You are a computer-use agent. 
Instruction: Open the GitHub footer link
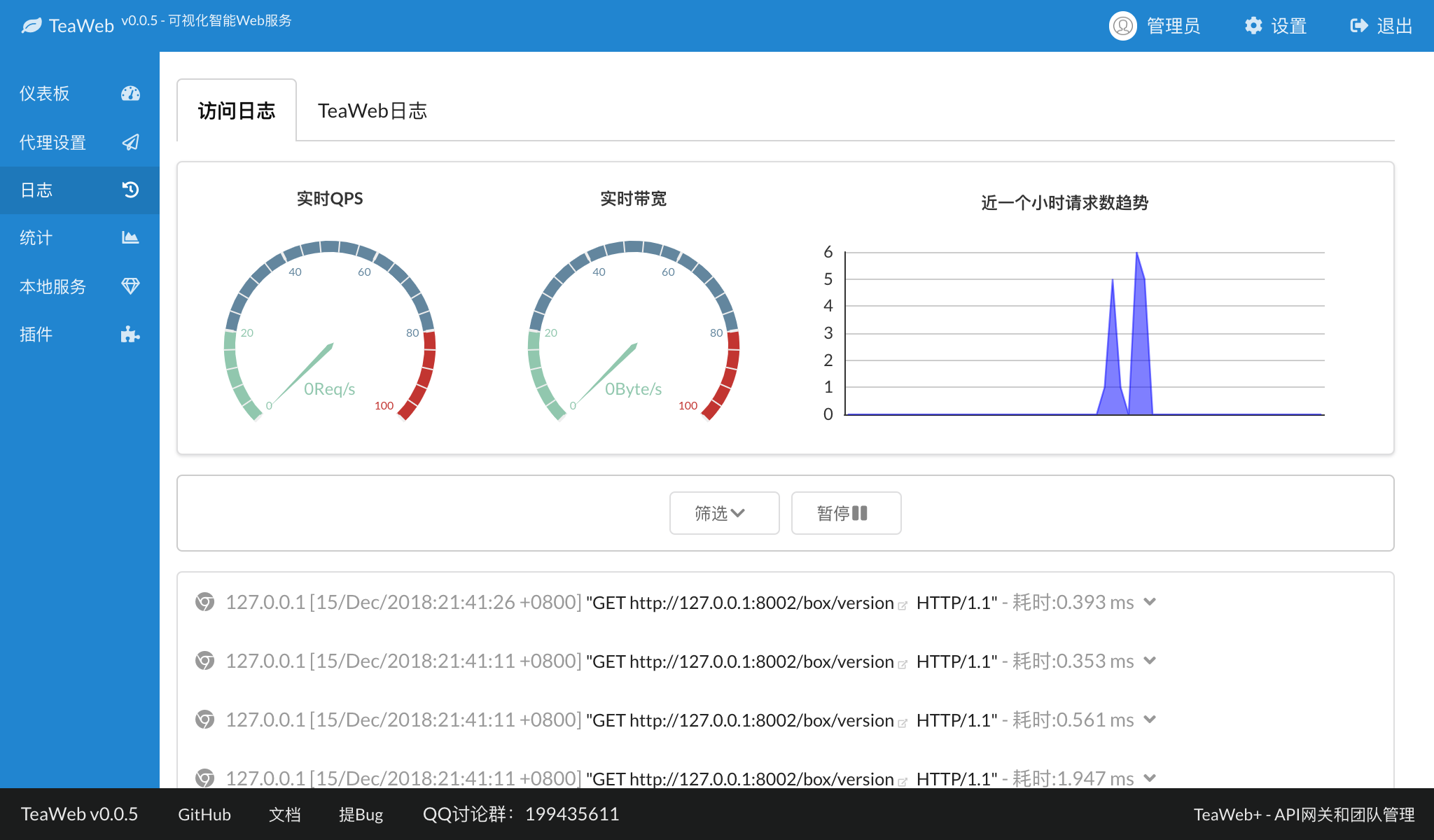(204, 814)
